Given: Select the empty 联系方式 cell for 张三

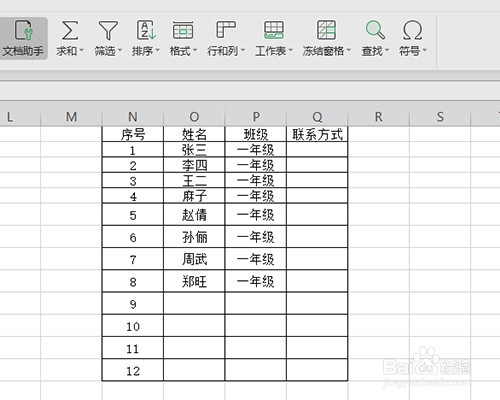Looking at the screenshot, I should tap(317, 150).
